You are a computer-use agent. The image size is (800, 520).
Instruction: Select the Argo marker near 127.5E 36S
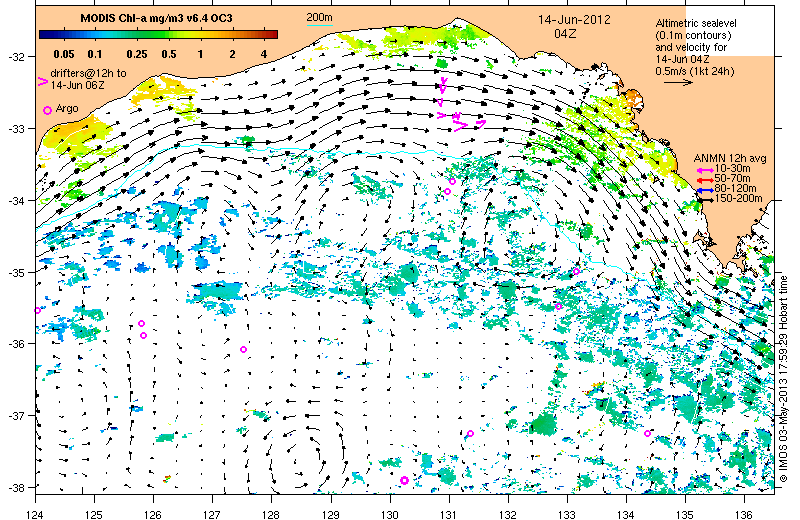(x=243, y=350)
